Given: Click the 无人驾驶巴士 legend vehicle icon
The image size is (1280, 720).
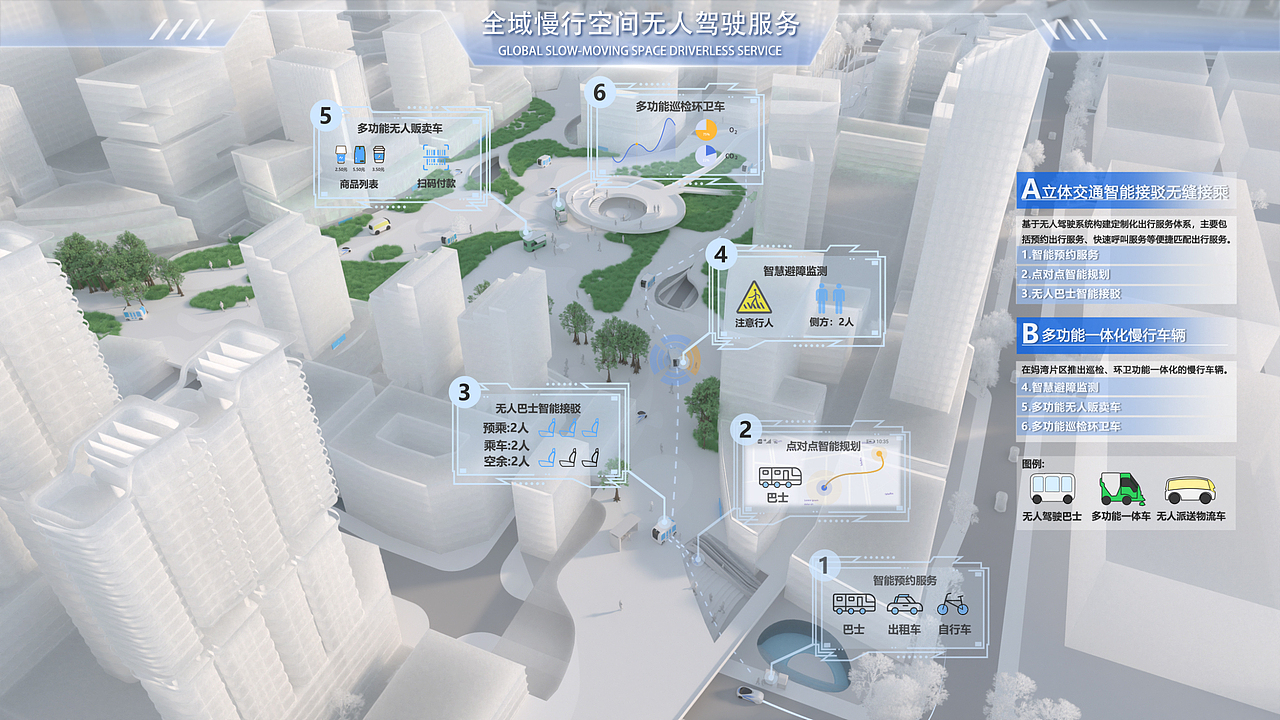Looking at the screenshot, I should 1051,489.
